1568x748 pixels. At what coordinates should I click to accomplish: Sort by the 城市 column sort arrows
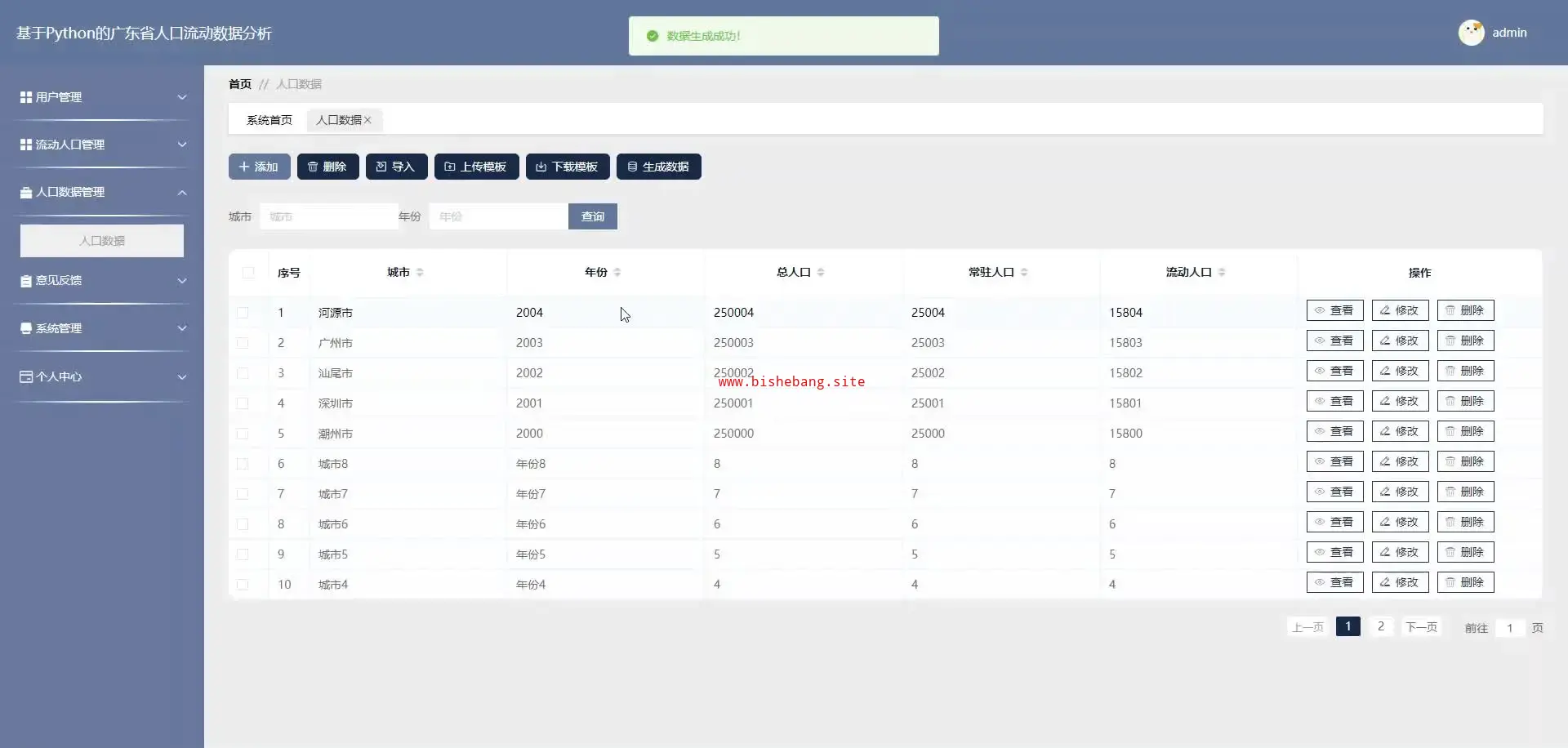click(420, 273)
